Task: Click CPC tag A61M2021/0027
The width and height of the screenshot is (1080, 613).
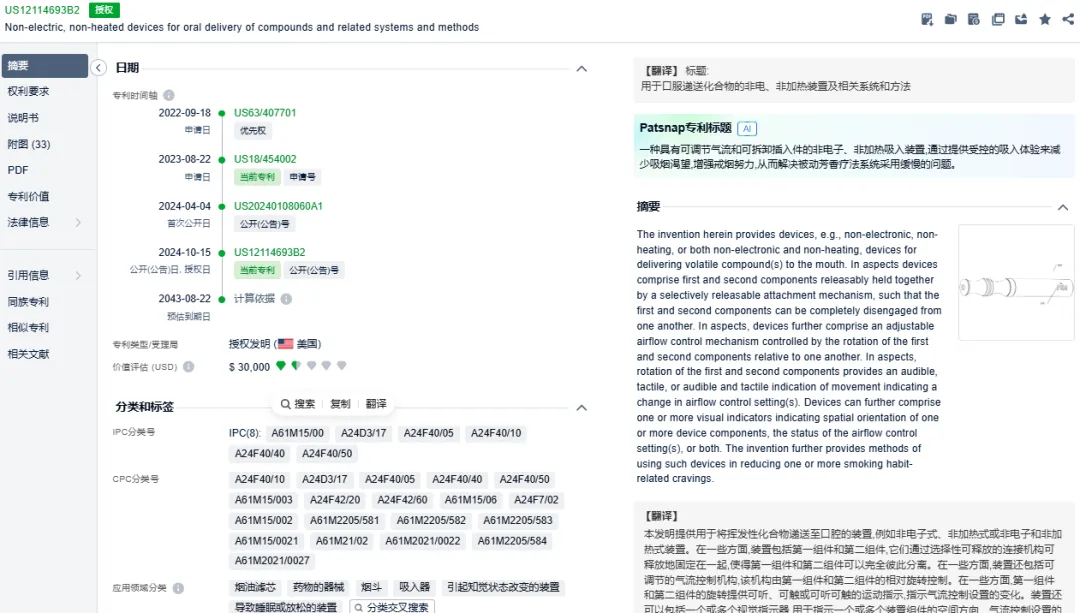Action: [272, 561]
